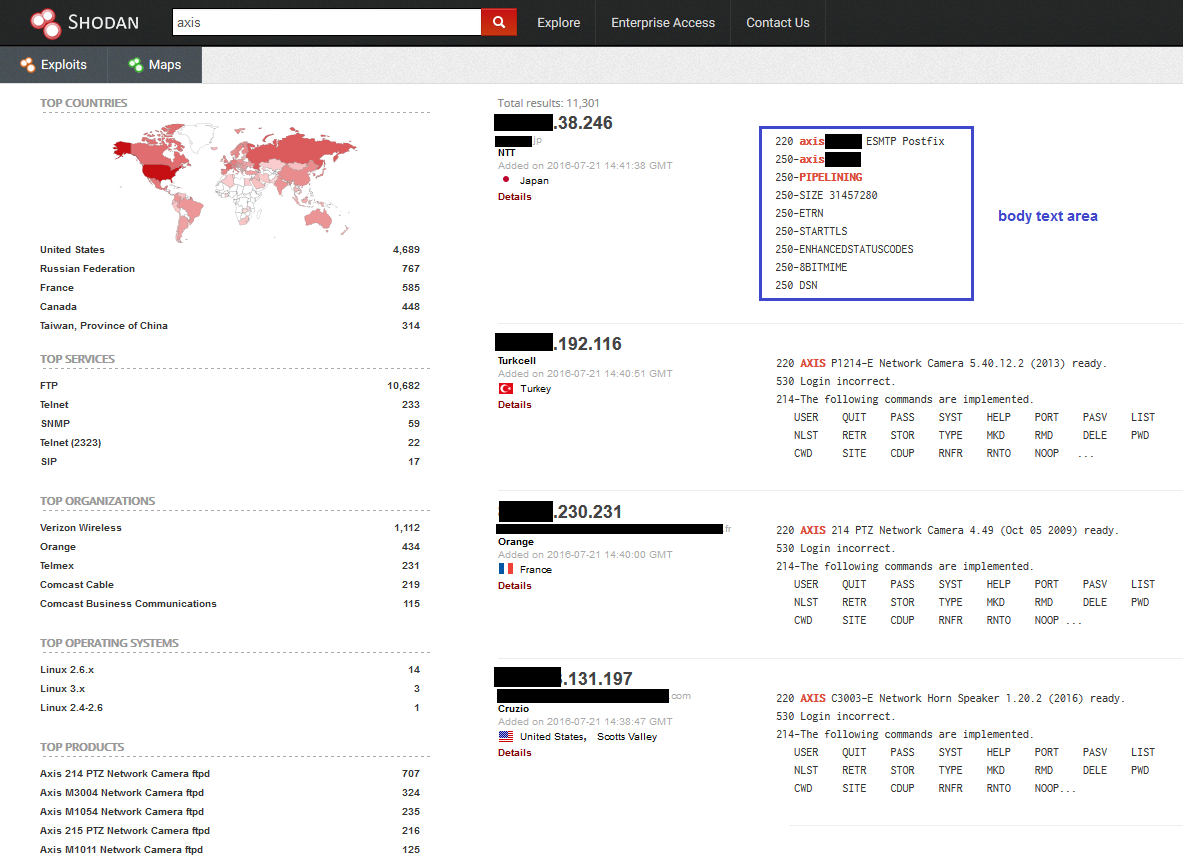
Task: Click the Japan flag dot icon
Action: tap(505, 180)
